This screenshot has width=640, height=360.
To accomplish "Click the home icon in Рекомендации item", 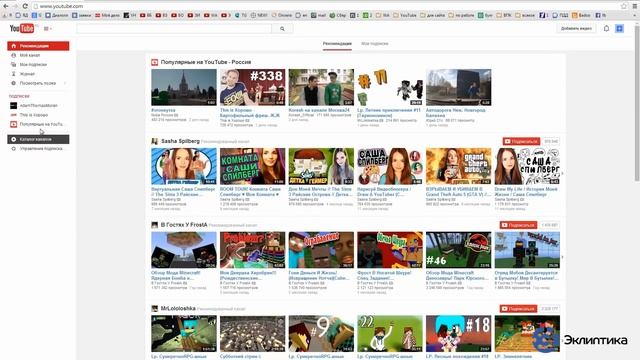I will tap(13, 46).
